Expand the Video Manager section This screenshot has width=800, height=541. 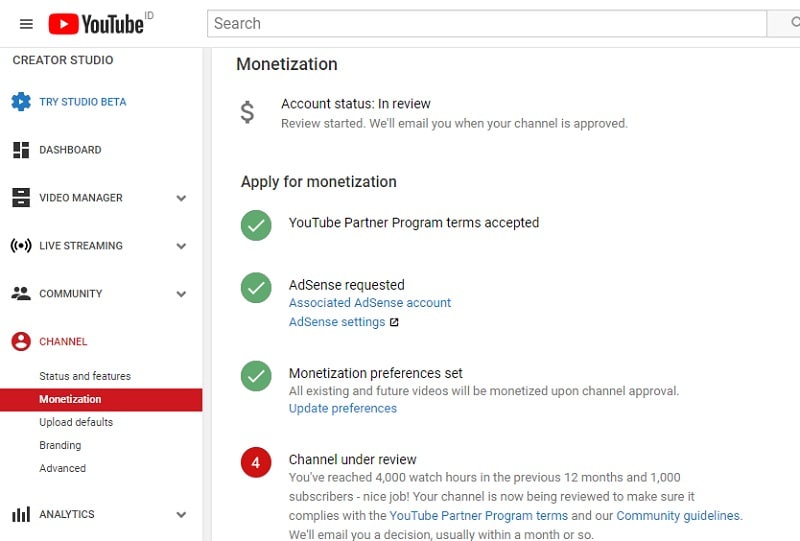pos(181,198)
